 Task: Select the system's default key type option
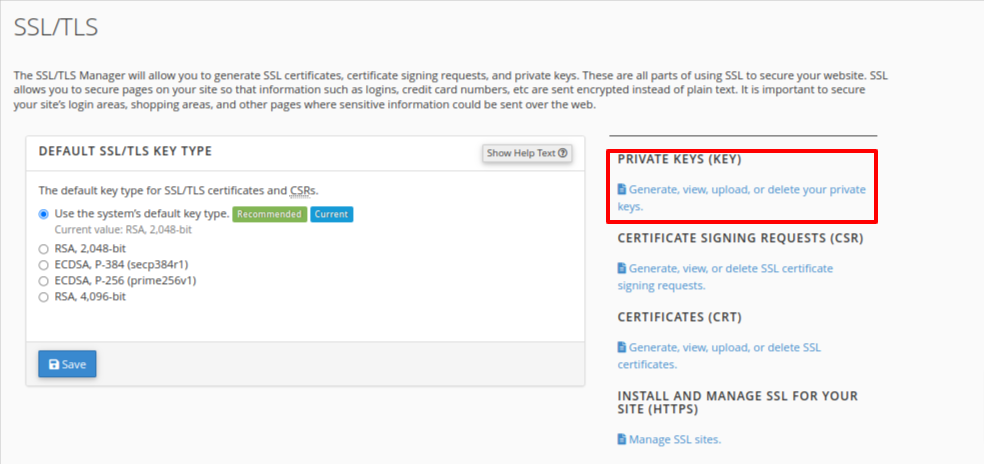click(43, 214)
